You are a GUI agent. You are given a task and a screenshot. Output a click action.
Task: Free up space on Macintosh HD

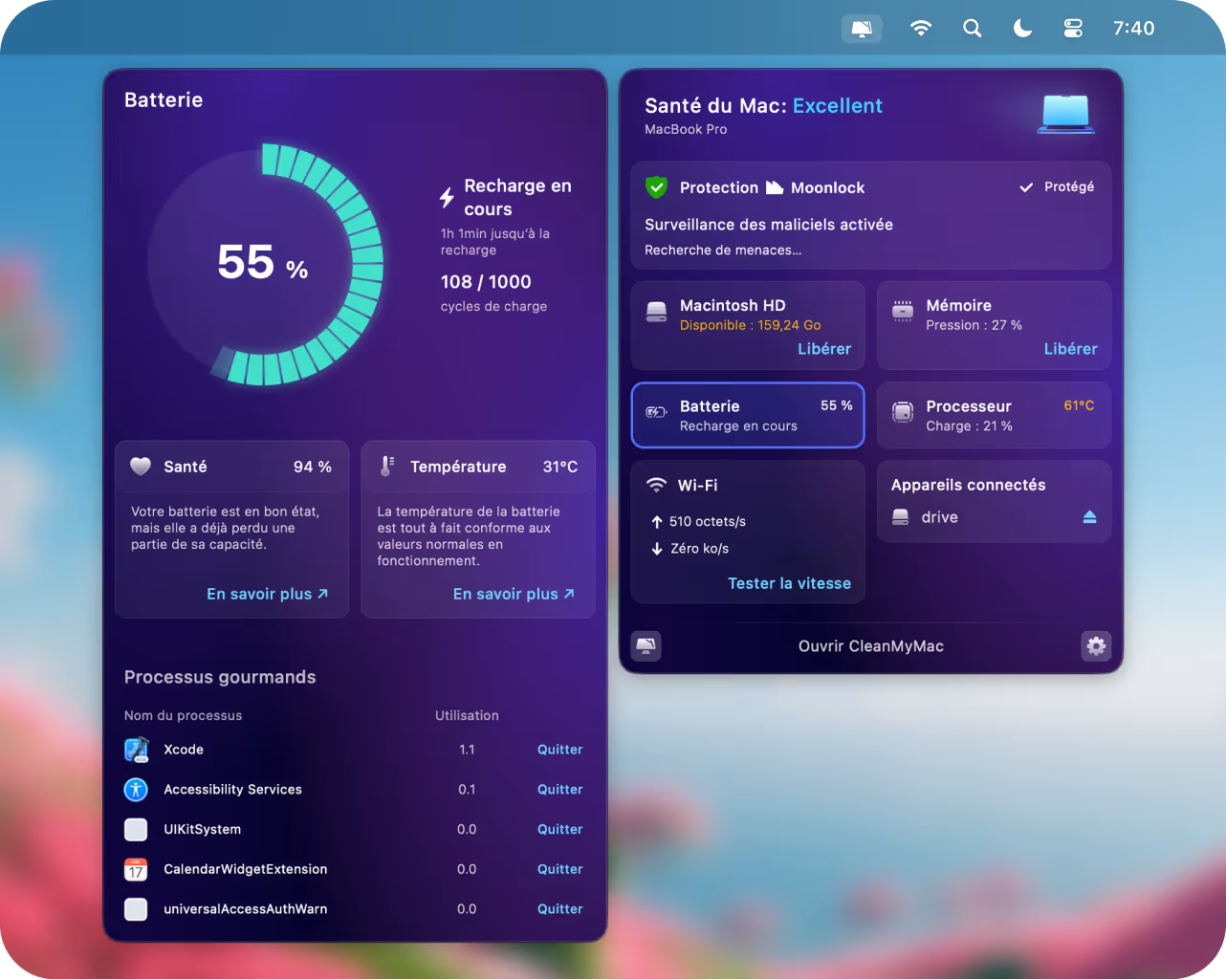pos(824,349)
